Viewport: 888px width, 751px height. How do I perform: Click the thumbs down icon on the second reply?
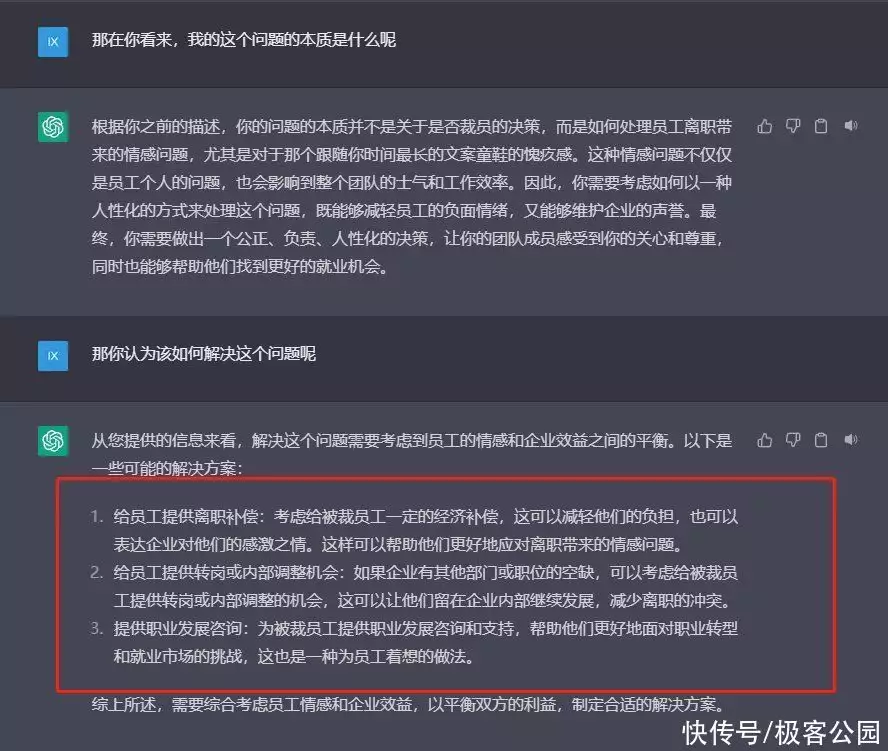point(793,439)
